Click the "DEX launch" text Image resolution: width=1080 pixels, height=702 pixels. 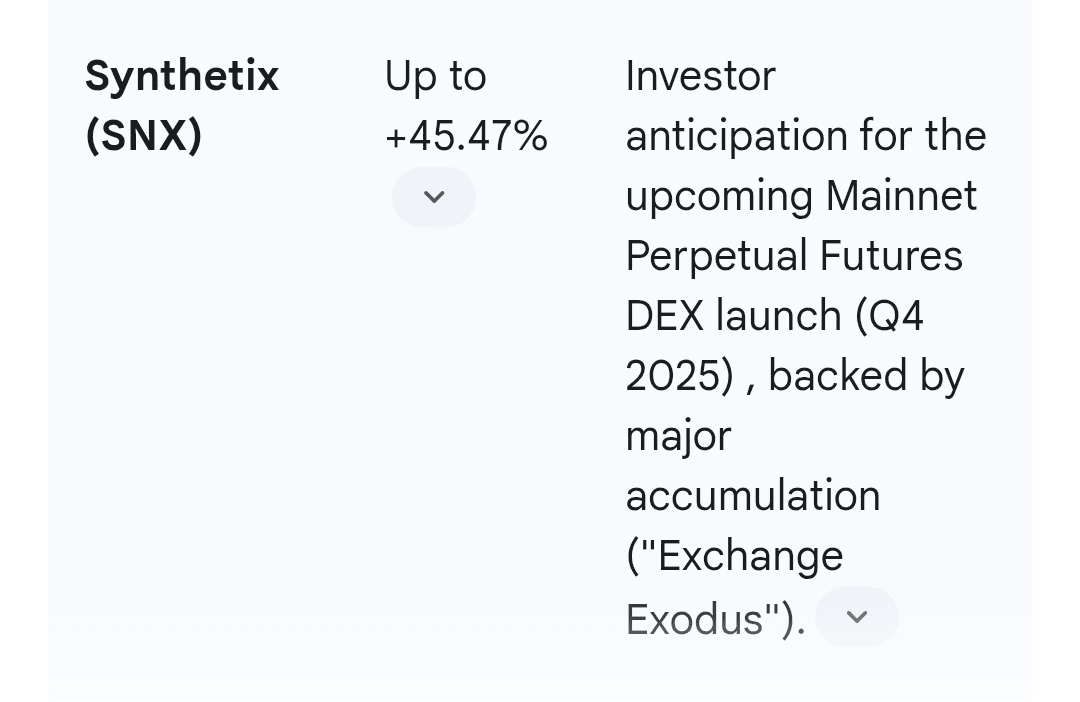(x=733, y=317)
